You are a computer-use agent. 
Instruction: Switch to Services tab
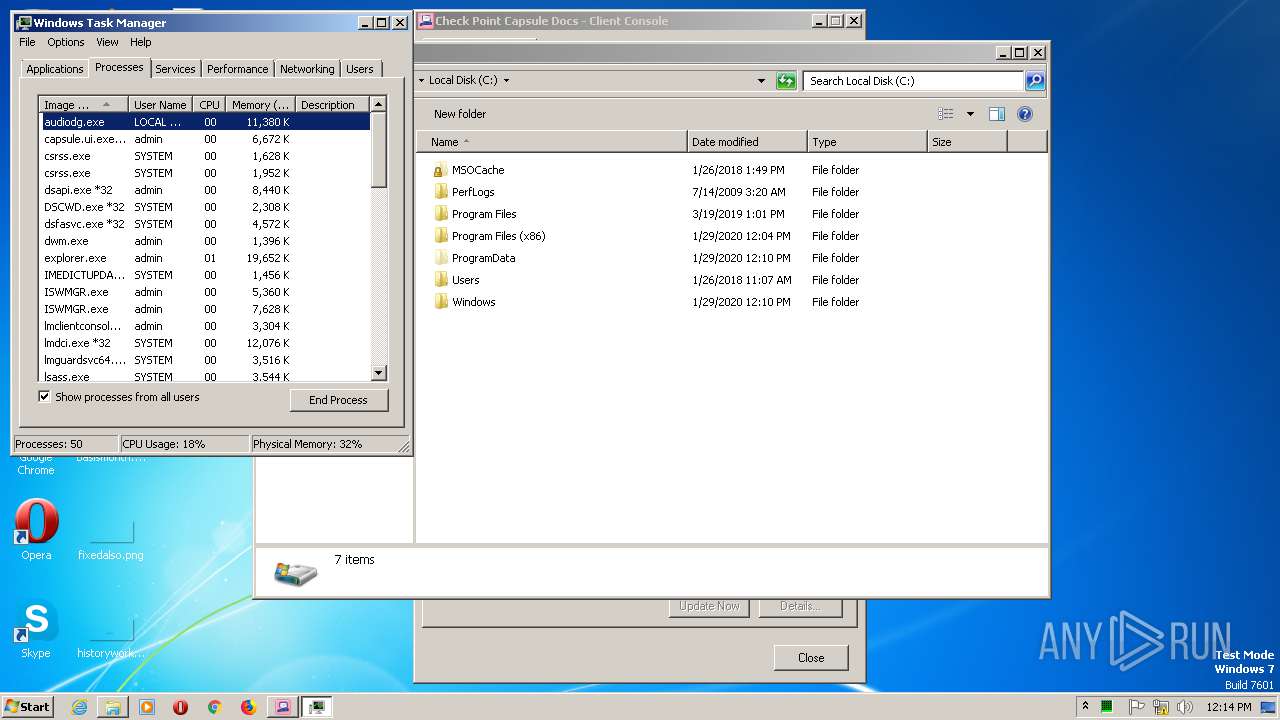[175, 69]
